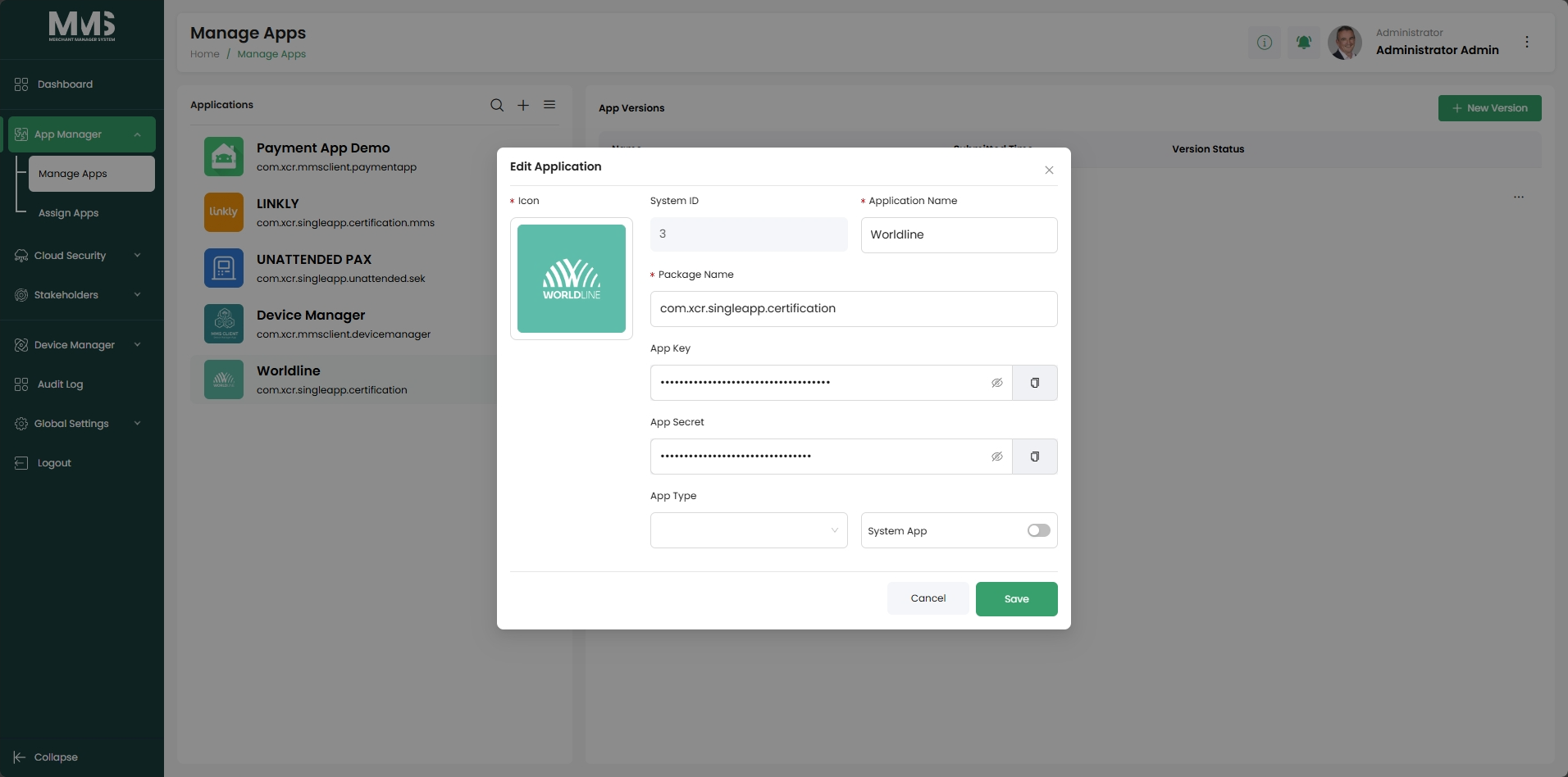Expand Cloud Security menu

[x=82, y=256]
